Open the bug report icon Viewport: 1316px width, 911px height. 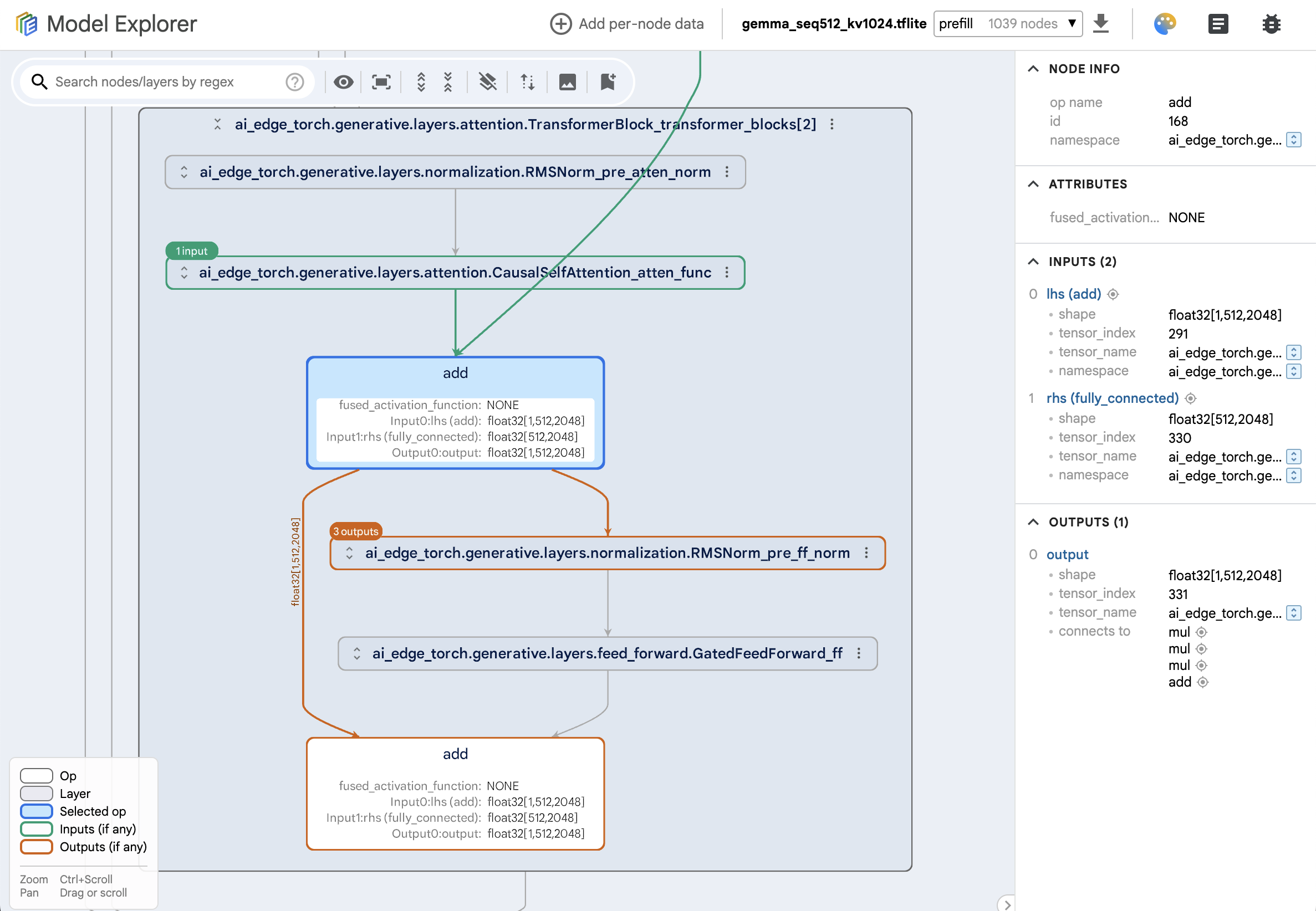coord(1271,23)
